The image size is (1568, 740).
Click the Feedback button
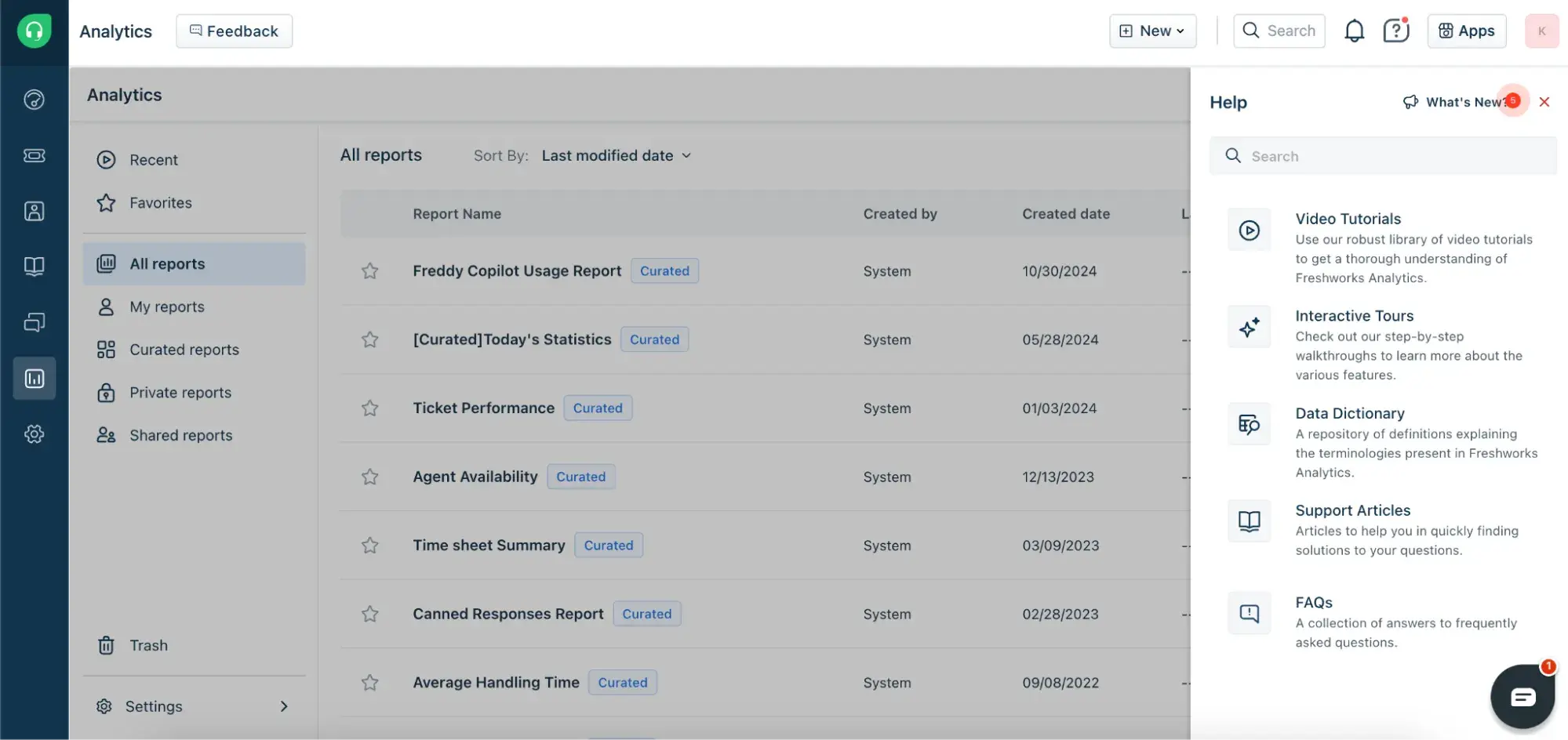[x=234, y=31]
